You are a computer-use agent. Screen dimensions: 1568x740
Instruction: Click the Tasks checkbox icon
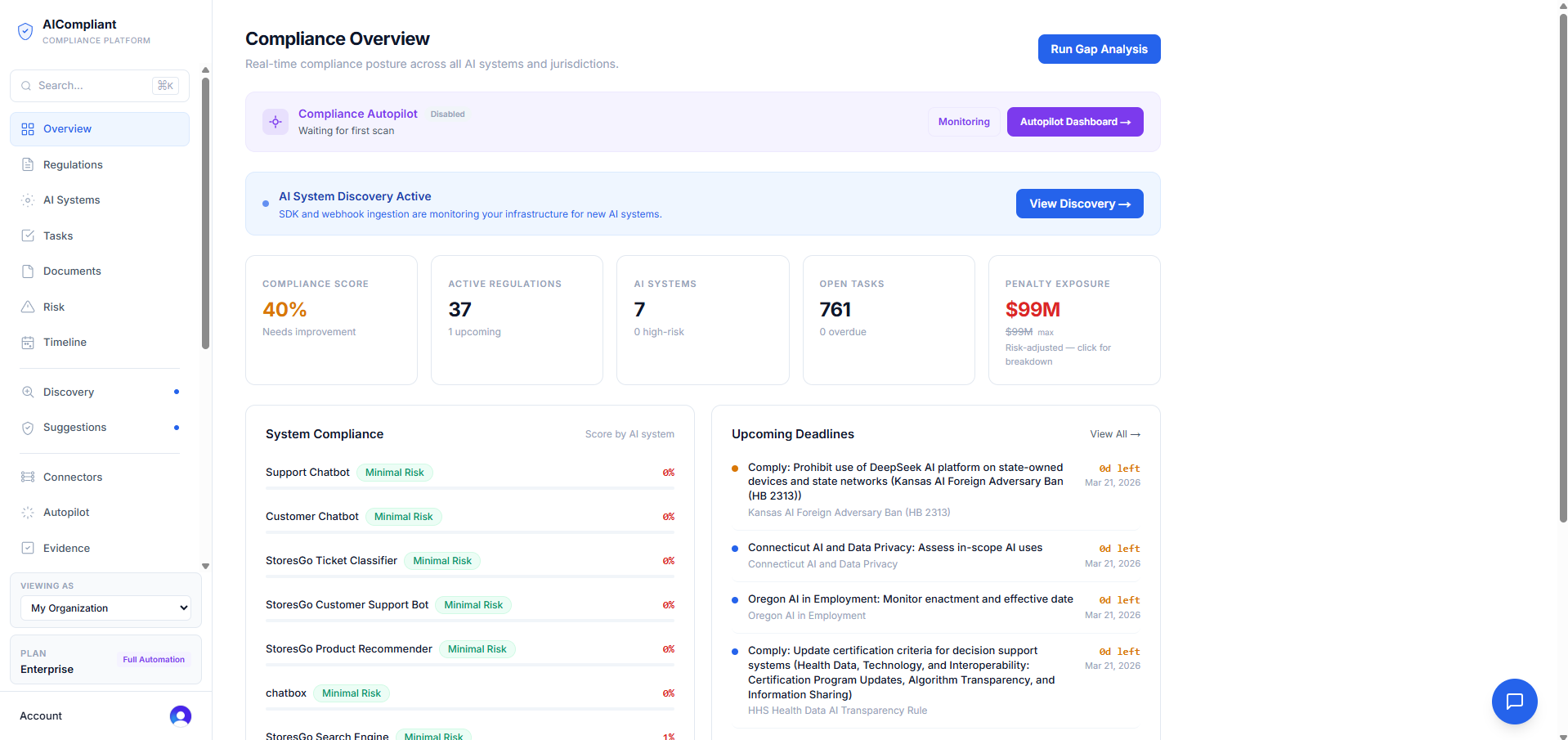point(28,235)
